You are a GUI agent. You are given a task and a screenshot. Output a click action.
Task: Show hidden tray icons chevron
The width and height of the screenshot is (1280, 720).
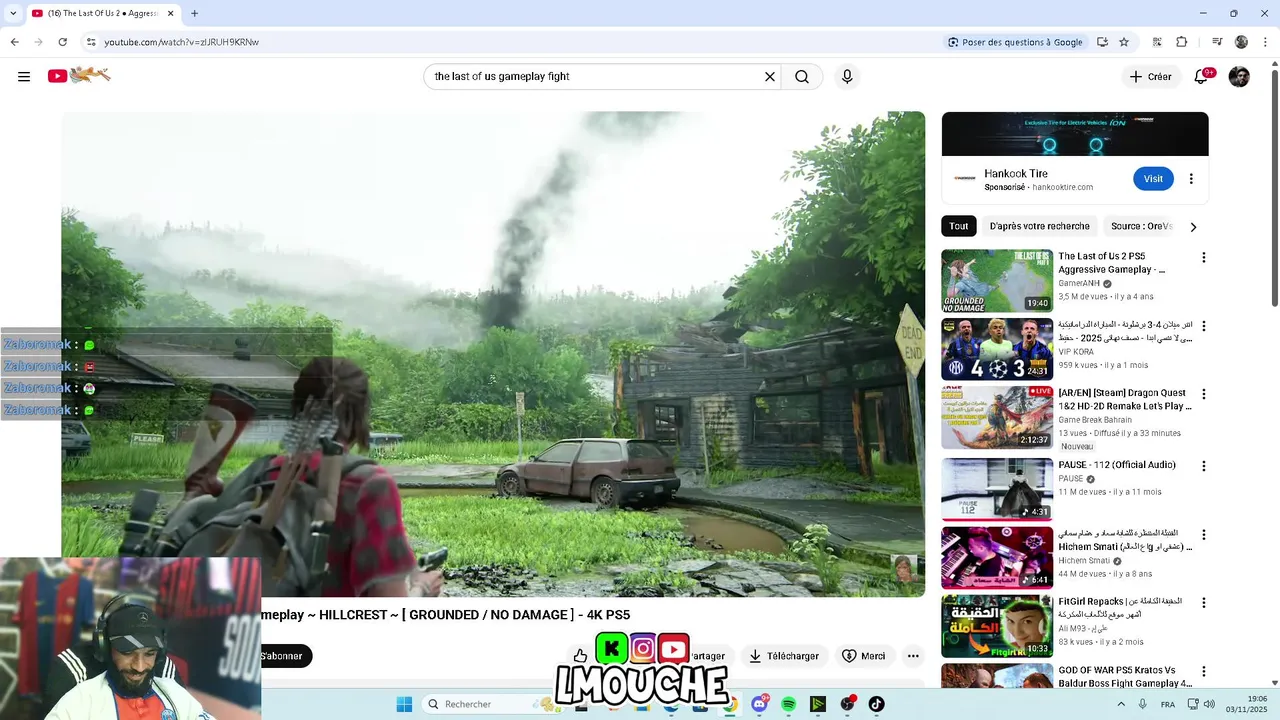(1120, 704)
